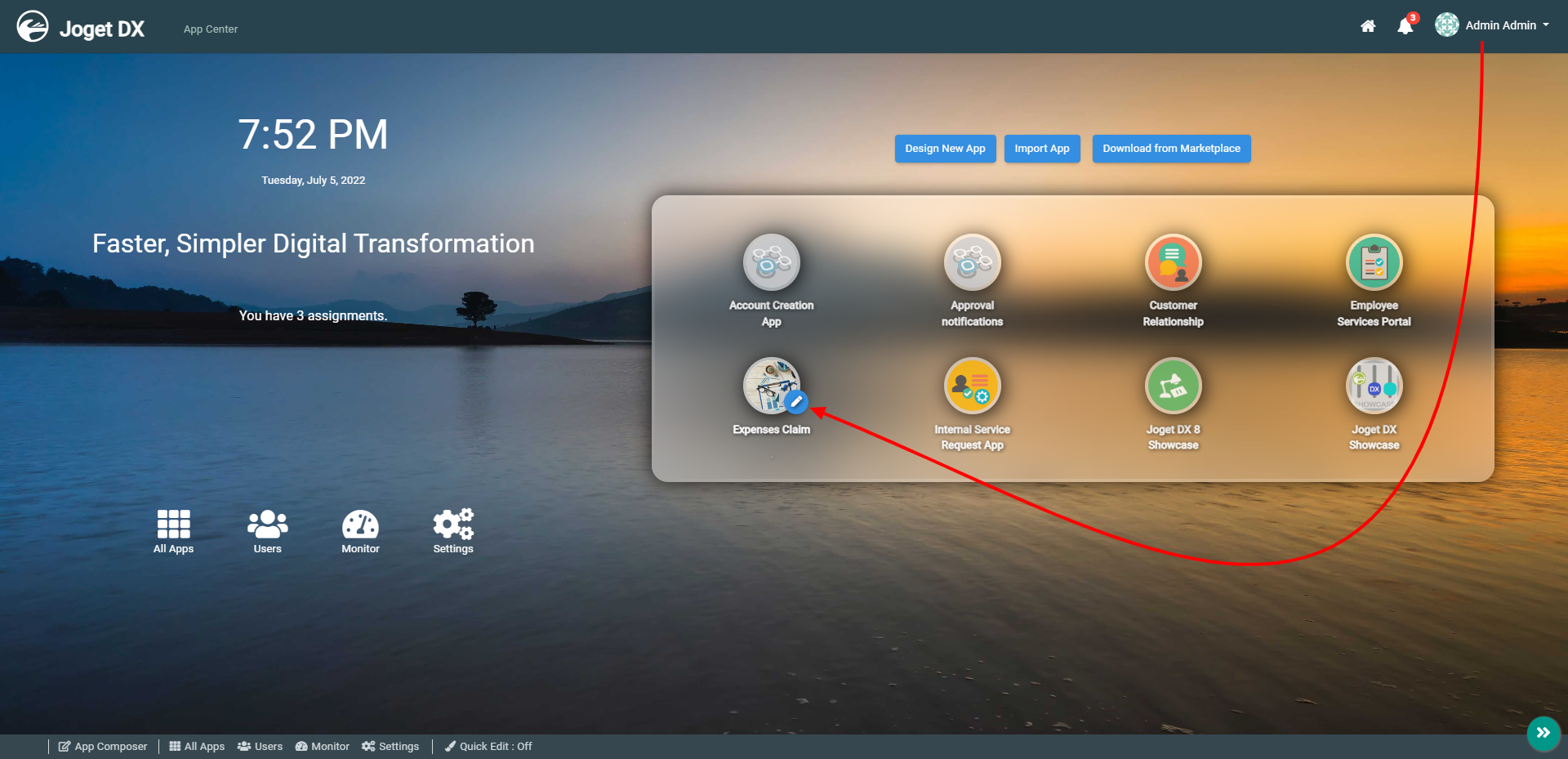This screenshot has width=1568, height=759.
Task: Go to home via house icon
Action: point(1368,26)
